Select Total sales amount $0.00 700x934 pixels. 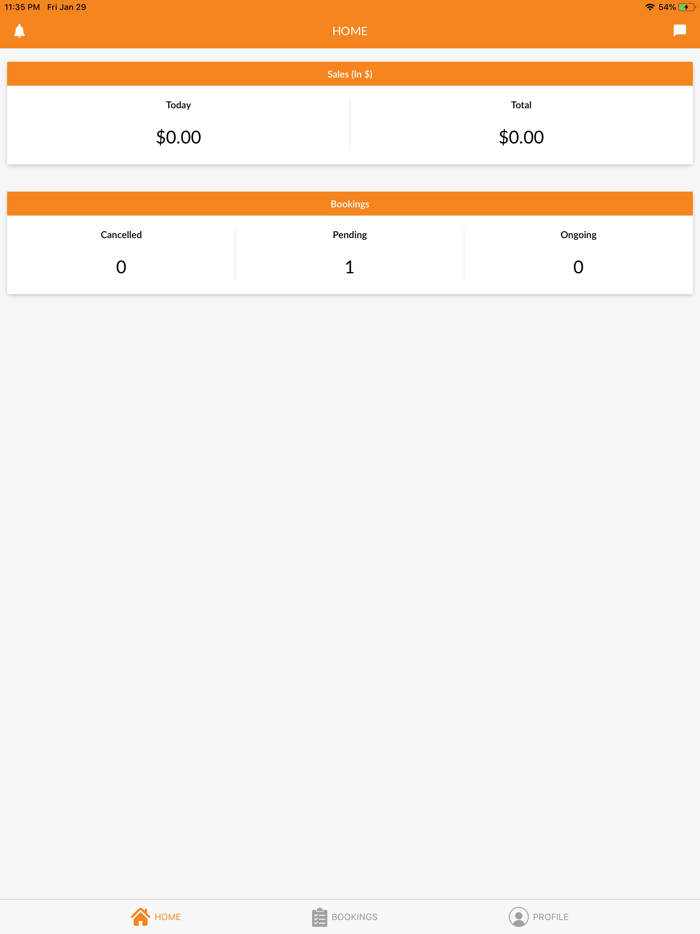(x=521, y=137)
